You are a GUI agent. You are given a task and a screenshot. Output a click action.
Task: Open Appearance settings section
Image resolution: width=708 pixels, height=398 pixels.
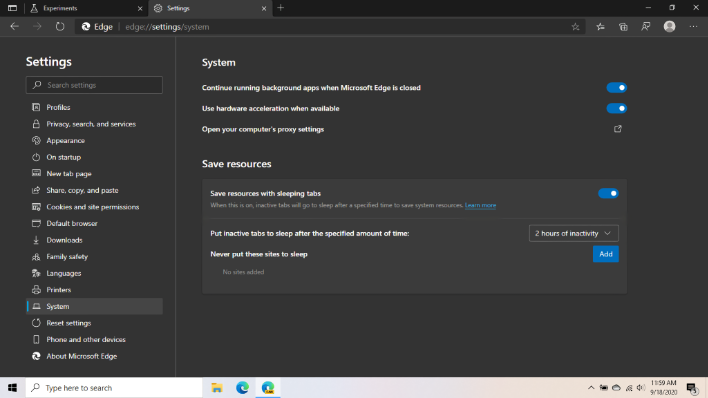pyautogui.click(x=94, y=140)
